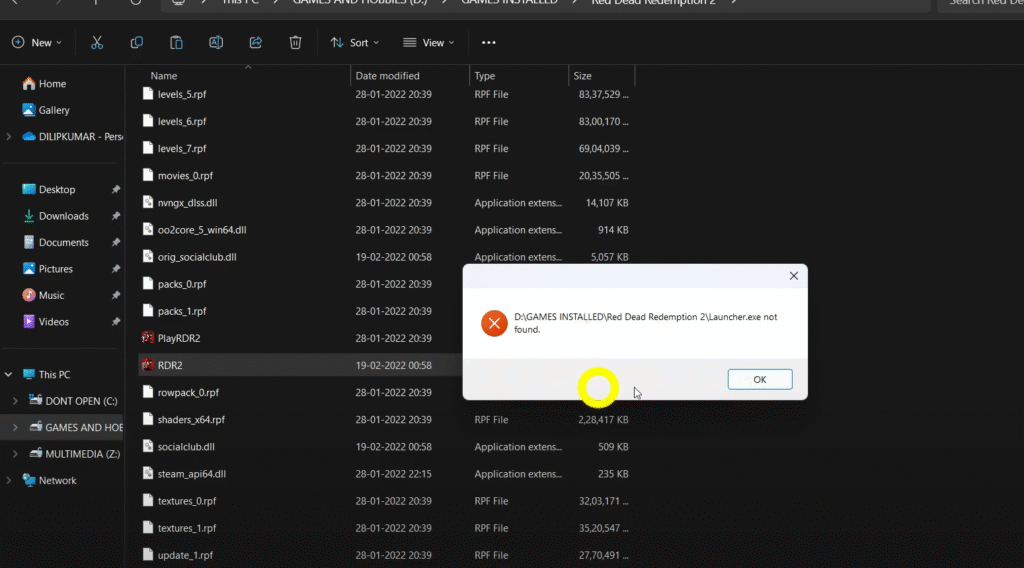Open the View dropdown
This screenshot has width=1024, height=568.
tap(428, 42)
